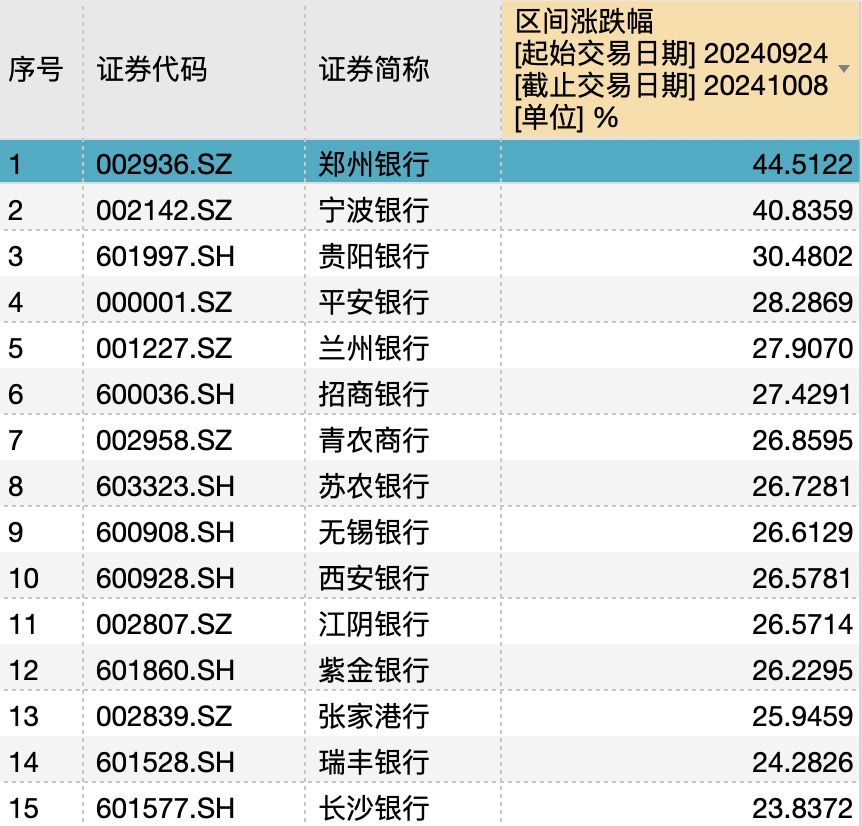Select the 西安银行 name cell
This screenshot has height=826, width=862.
click(374, 578)
